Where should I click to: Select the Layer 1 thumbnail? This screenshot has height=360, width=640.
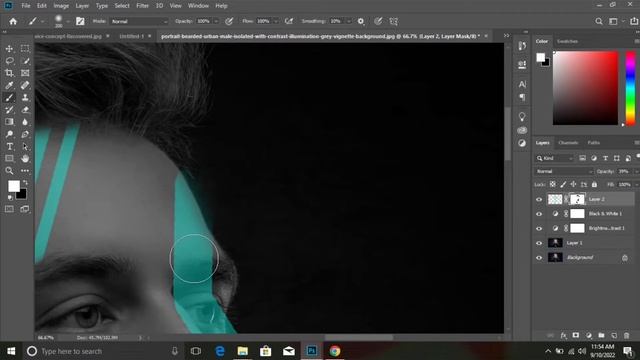(555, 243)
